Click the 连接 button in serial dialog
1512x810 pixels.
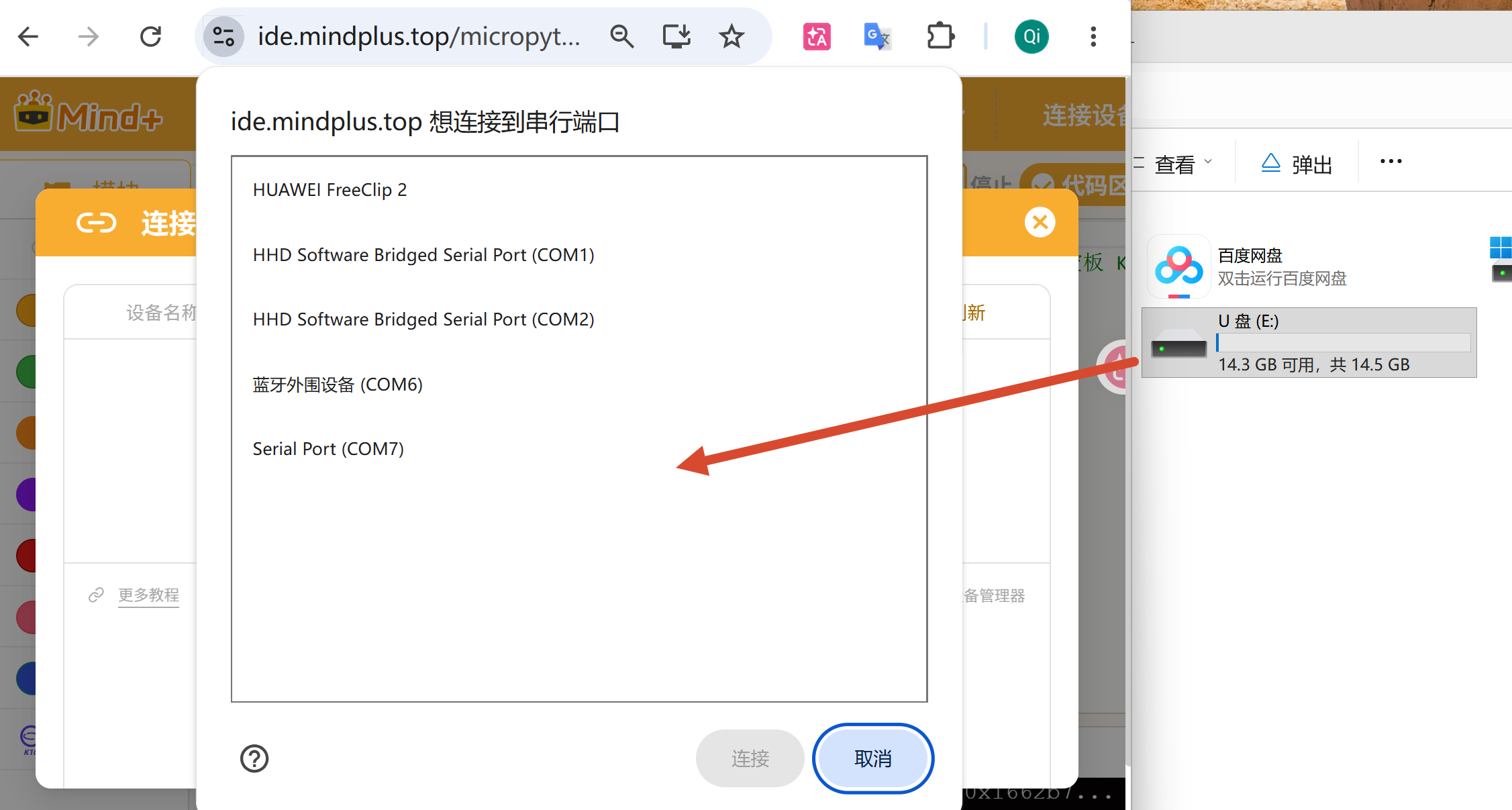pyautogui.click(x=750, y=758)
